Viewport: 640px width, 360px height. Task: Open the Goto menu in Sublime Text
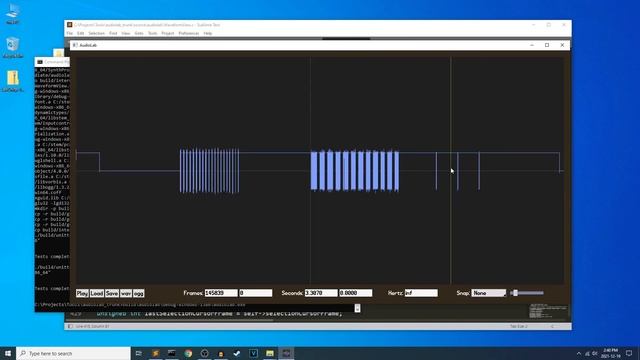(x=139, y=33)
